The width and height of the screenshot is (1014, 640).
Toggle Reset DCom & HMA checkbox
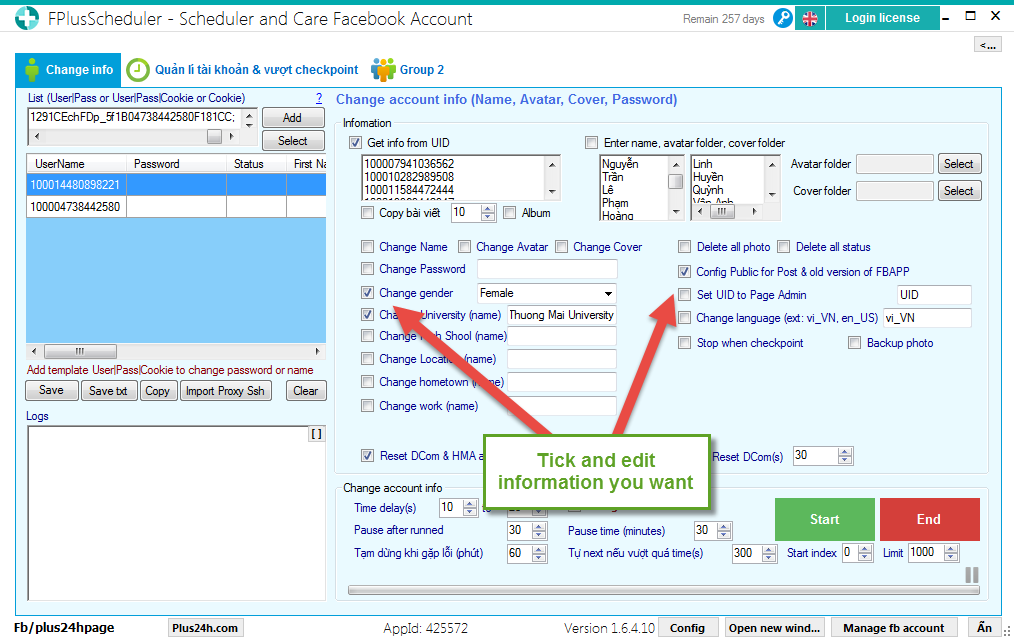tap(367, 456)
